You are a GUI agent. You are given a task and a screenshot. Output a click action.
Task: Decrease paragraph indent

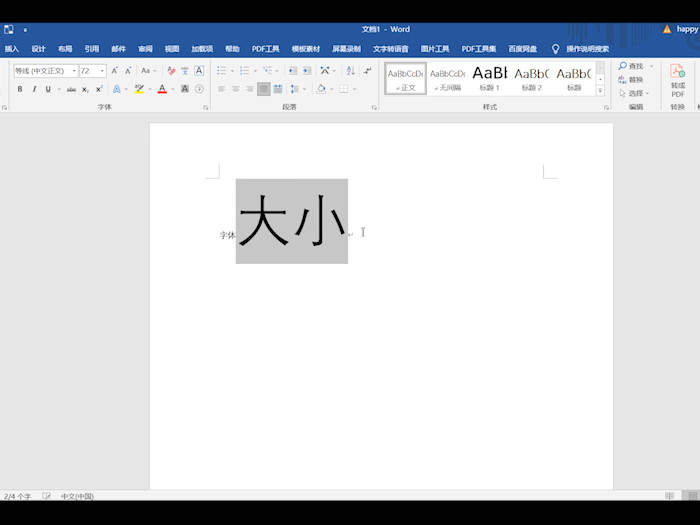click(293, 71)
